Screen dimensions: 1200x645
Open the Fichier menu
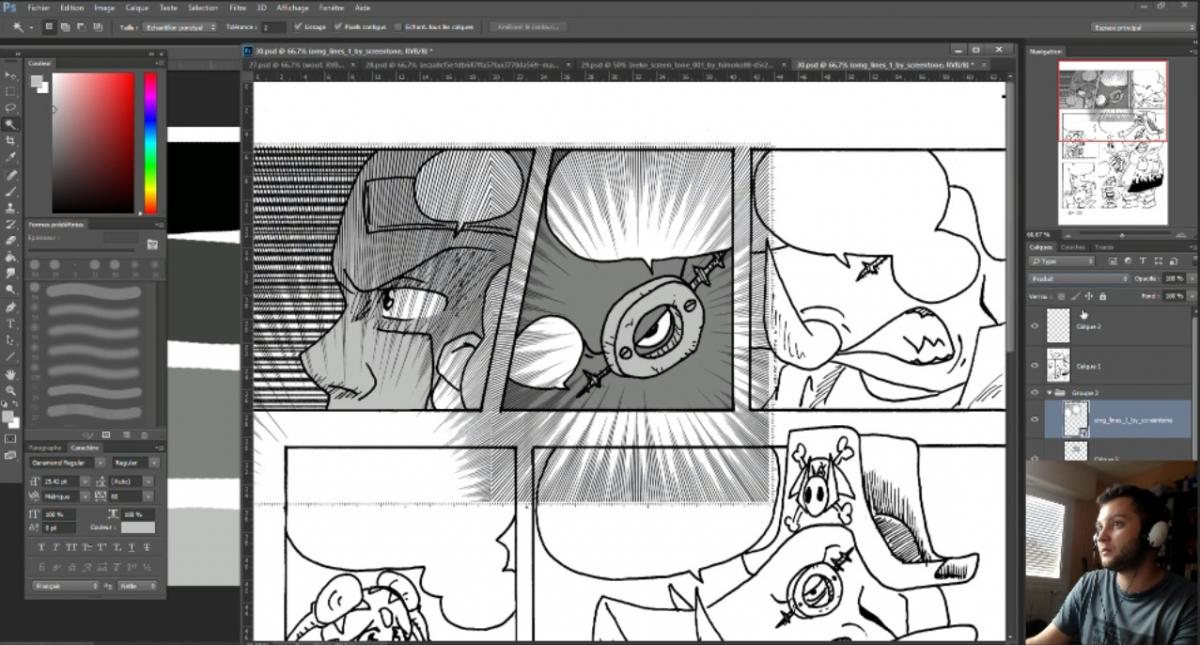point(39,7)
